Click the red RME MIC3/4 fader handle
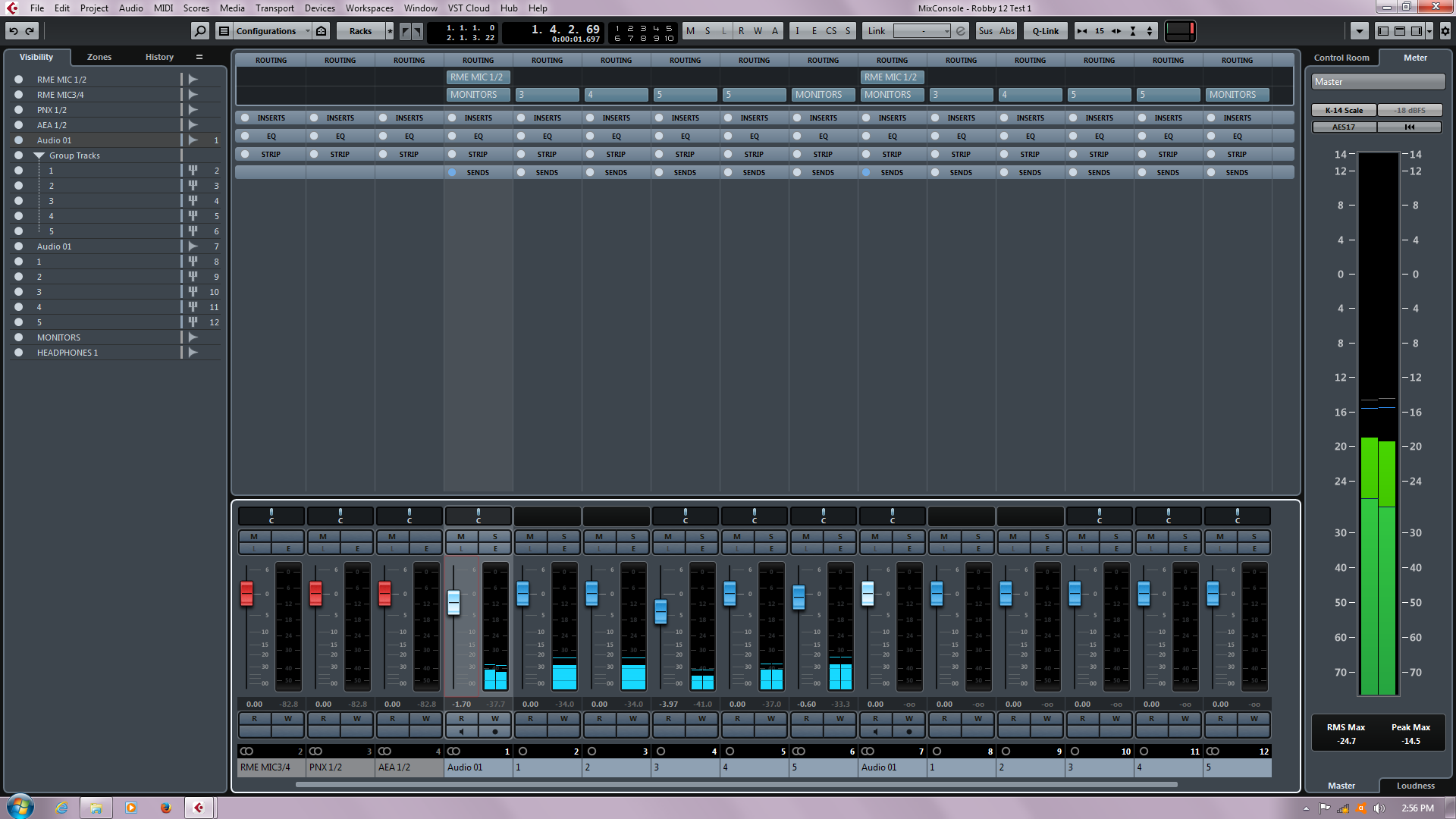The height and width of the screenshot is (819, 1456). [246, 593]
